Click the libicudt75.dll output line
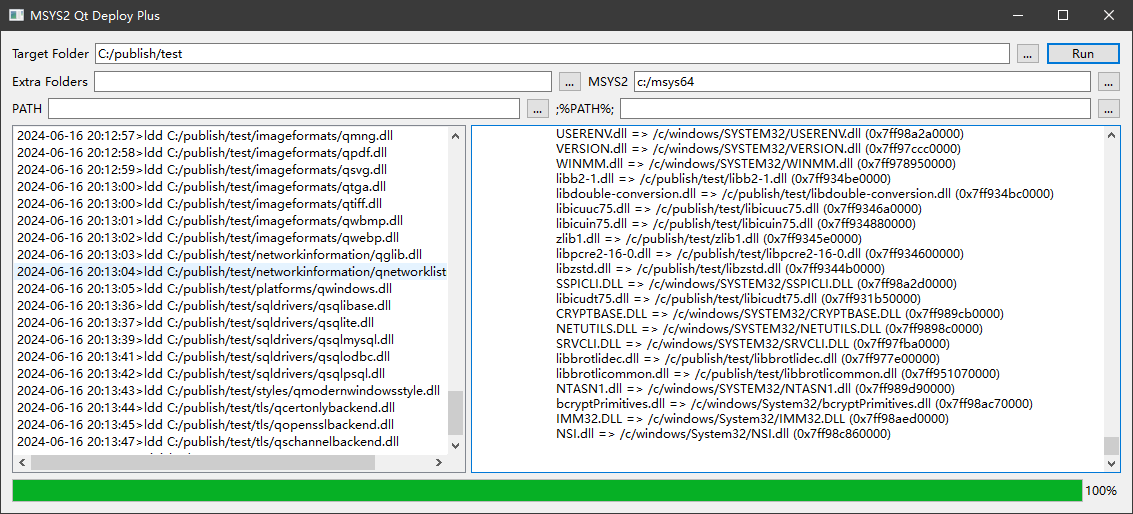This screenshot has height=514, width=1133. pos(738,299)
